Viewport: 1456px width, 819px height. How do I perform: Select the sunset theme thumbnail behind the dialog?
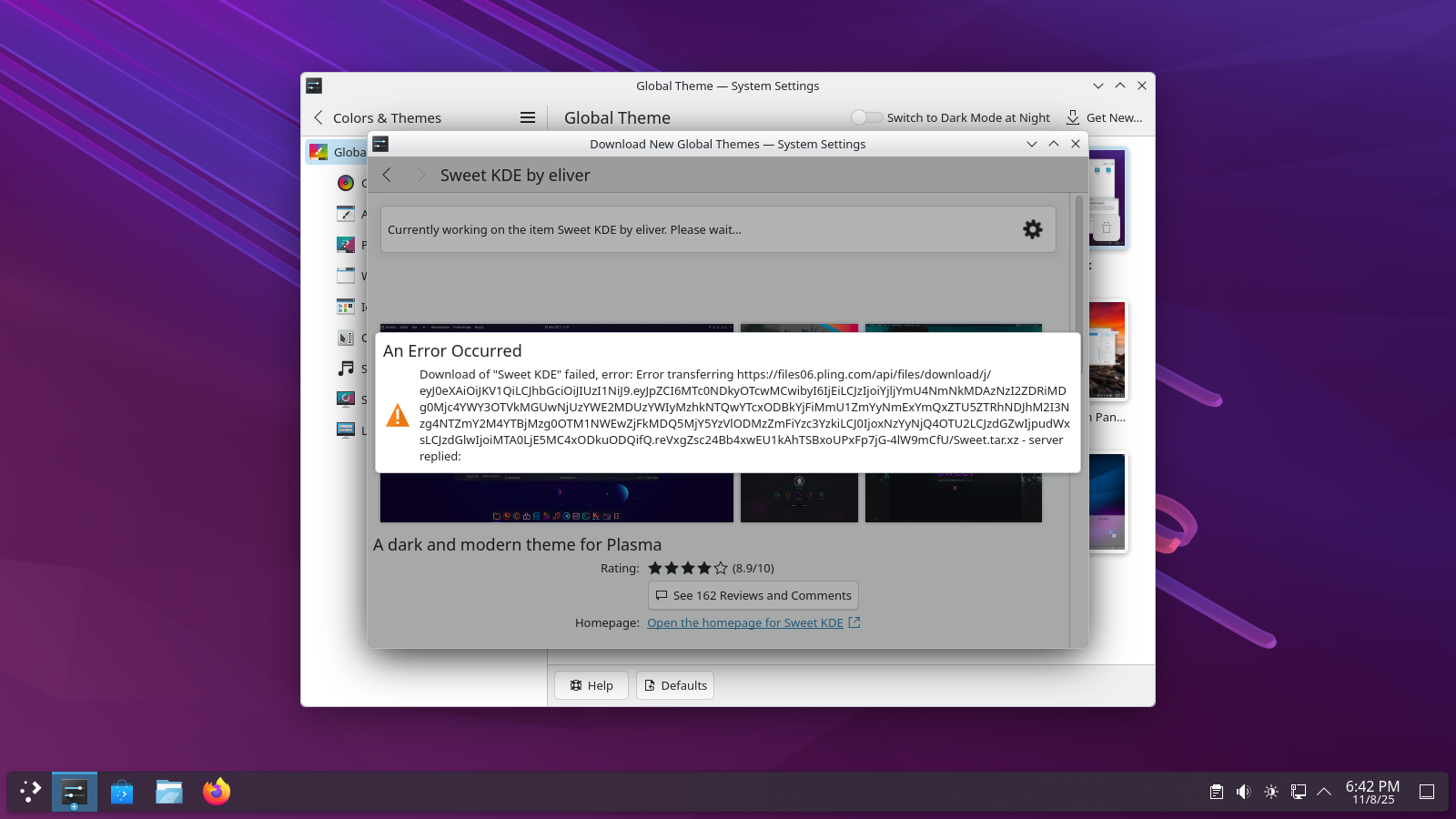click(1107, 350)
